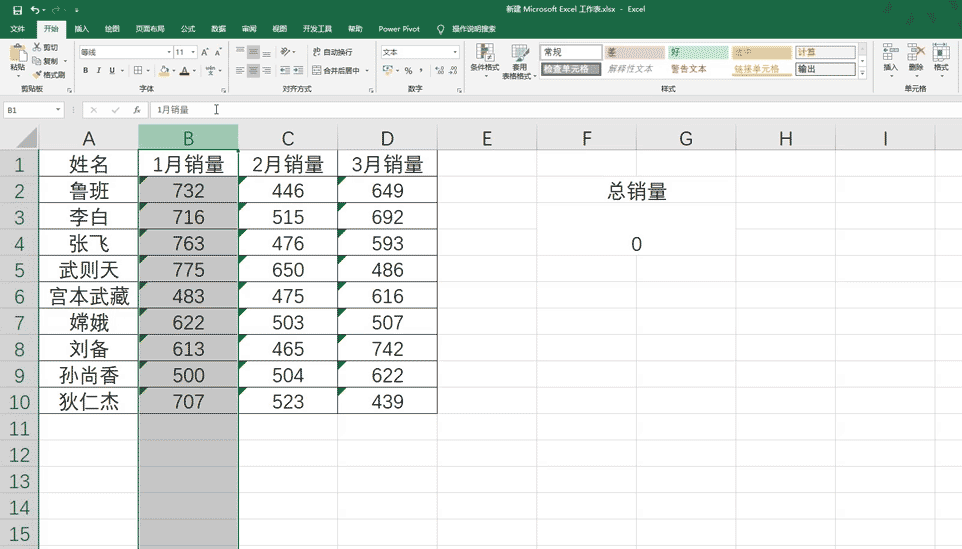Expand the font size dropdown showing 11
The width and height of the screenshot is (962, 549).
186,52
